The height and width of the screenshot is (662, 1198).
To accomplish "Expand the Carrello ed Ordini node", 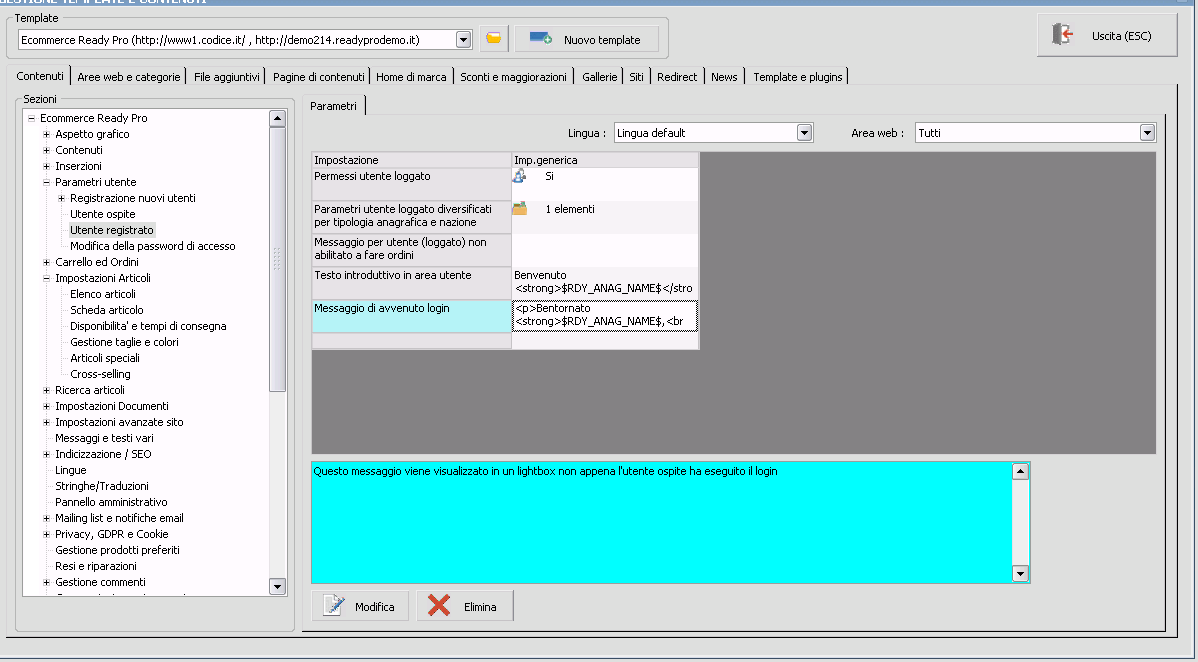I will [x=47, y=262].
